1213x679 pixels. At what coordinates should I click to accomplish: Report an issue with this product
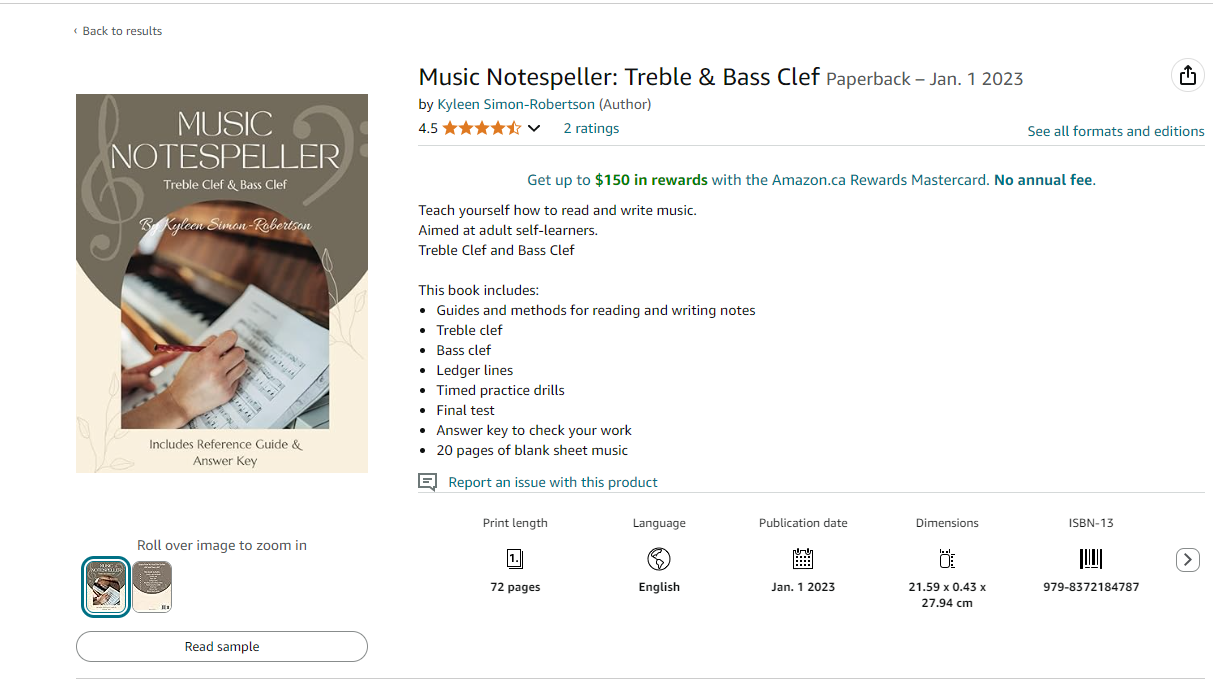(553, 482)
